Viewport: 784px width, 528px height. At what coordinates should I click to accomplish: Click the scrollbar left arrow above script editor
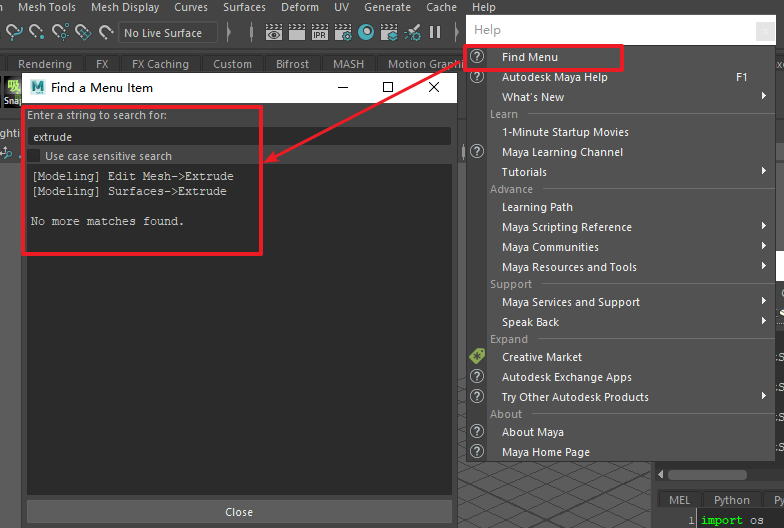[x=661, y=474]
